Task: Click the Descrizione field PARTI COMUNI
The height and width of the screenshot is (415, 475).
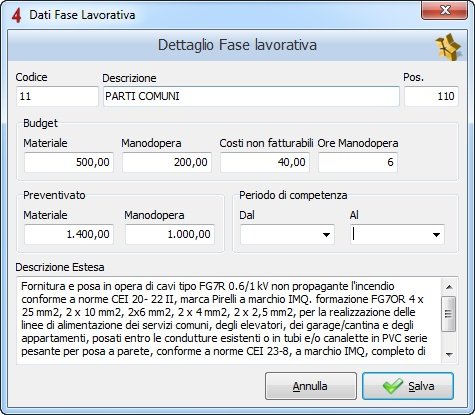Action: point(251,96)
